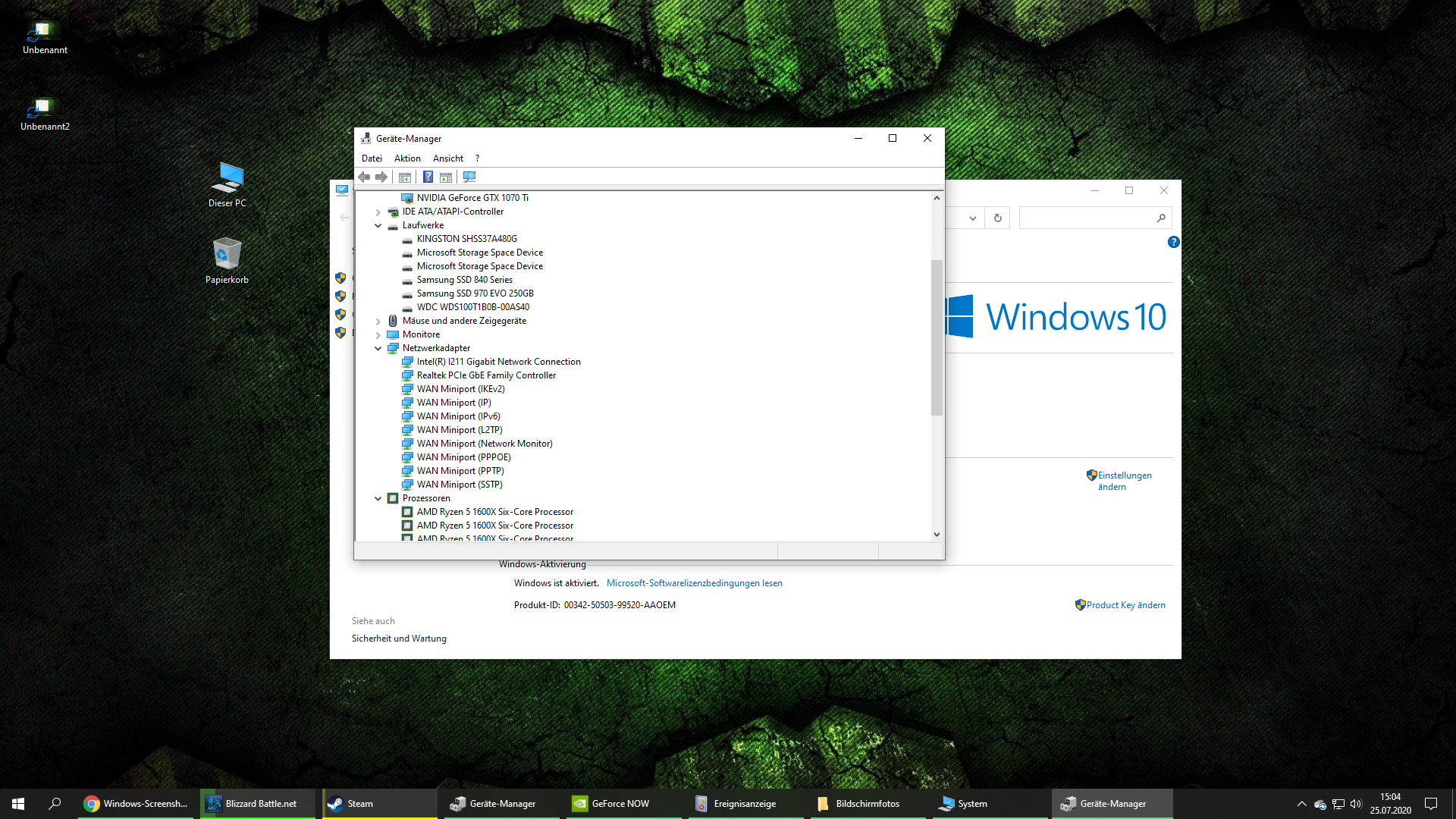The image size is (1456, 819).
Task: Collapse the Laufwerke category
Action: coord(378,225)
